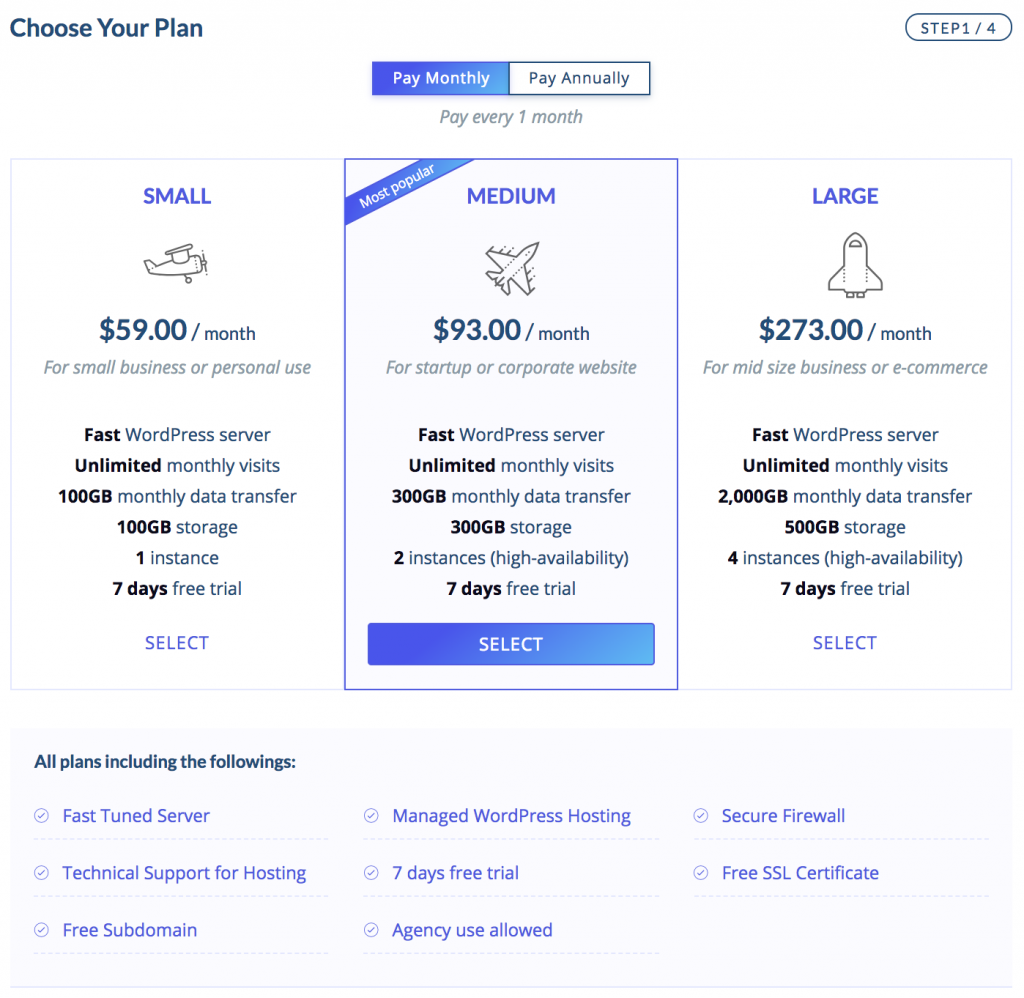Click the checkmark icon beside Secure Firewall

click(x=701, y=816)
